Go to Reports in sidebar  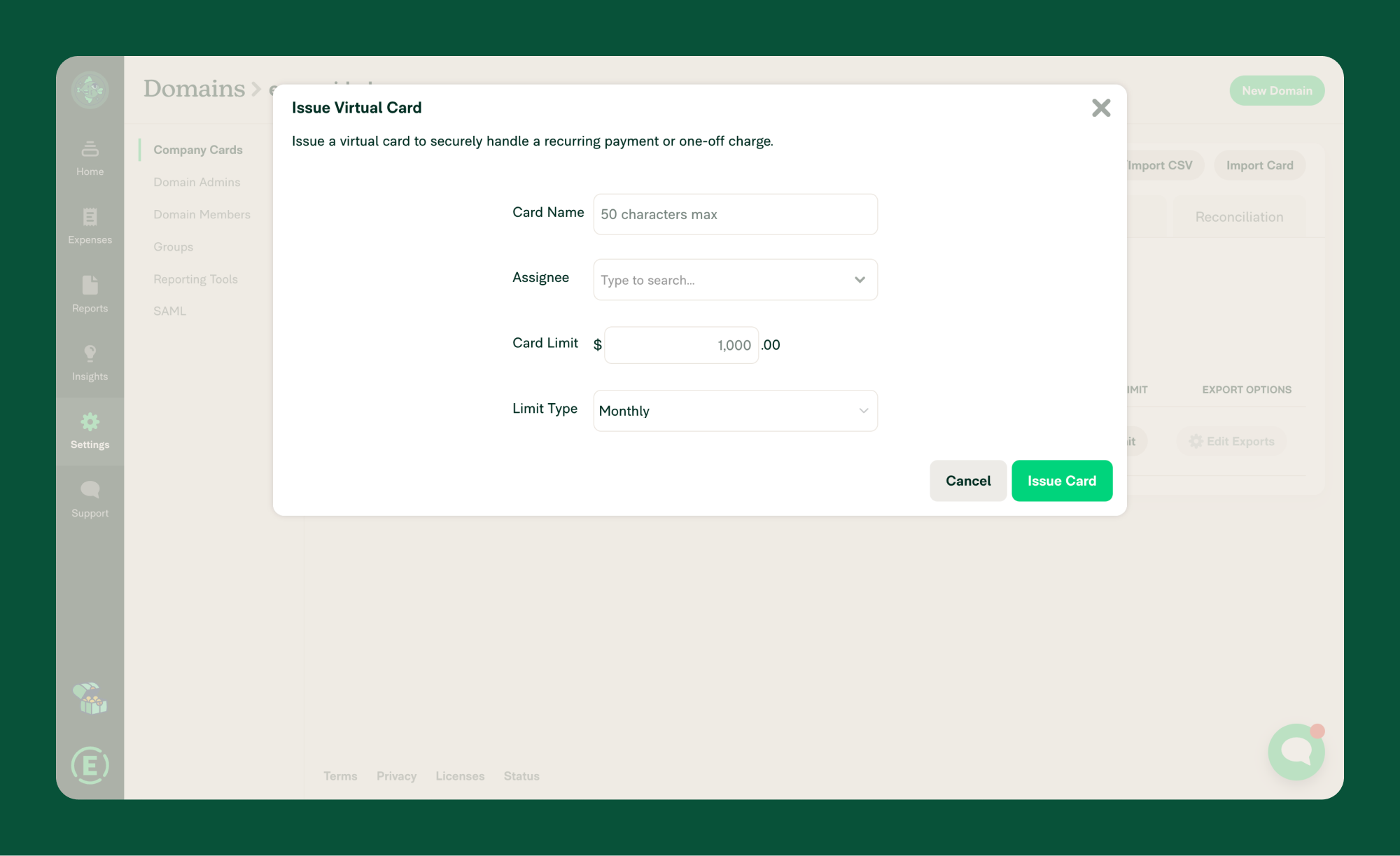pos(90,294)
